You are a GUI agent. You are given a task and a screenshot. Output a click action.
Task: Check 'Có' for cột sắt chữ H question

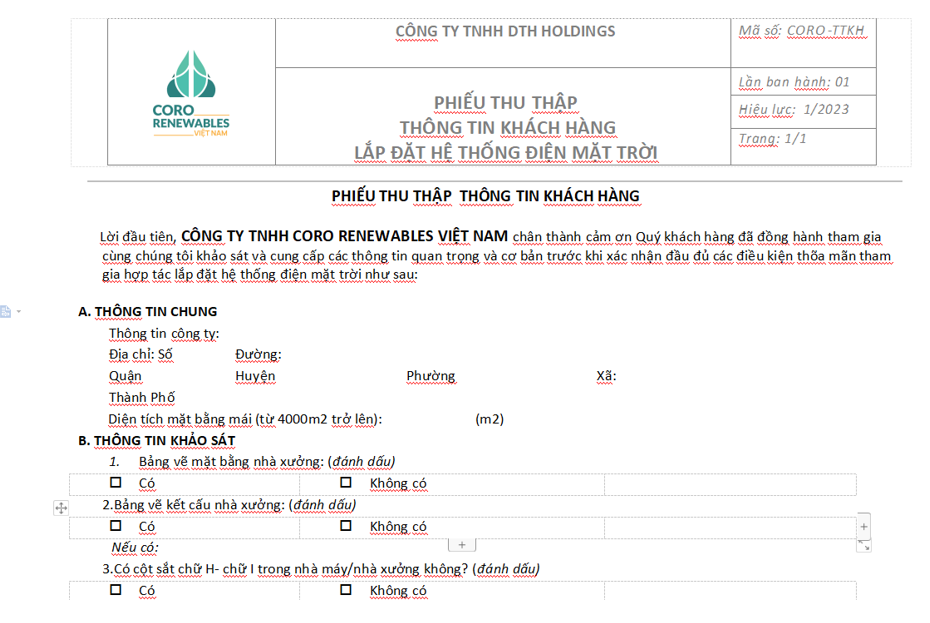coord(116,590)
